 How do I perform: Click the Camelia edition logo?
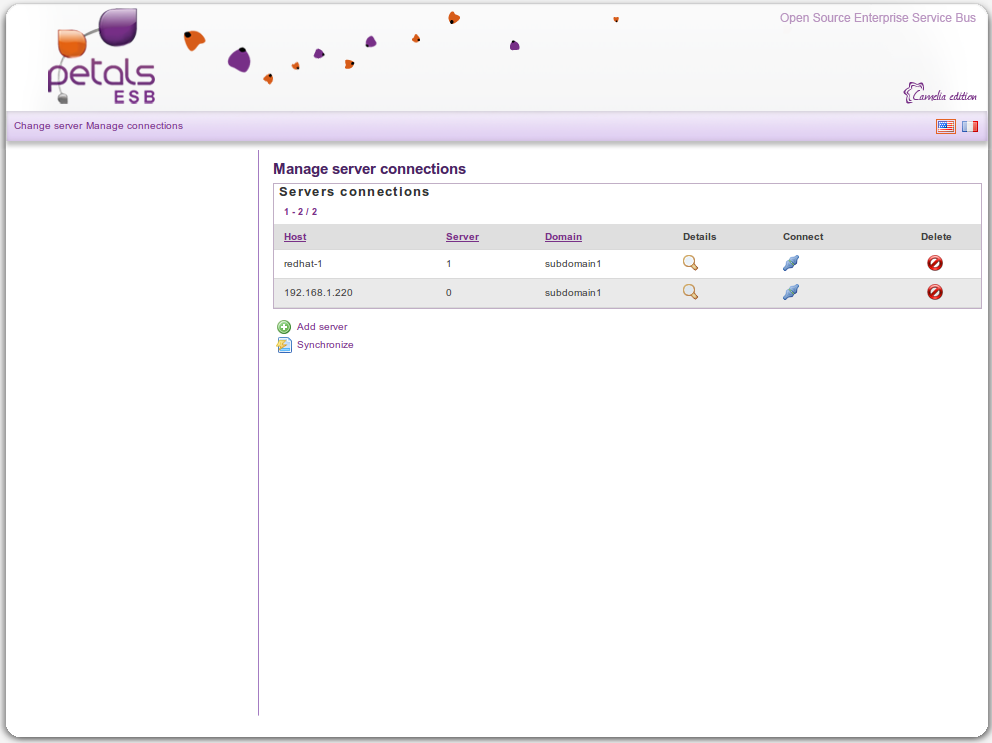tap(940, 95)
